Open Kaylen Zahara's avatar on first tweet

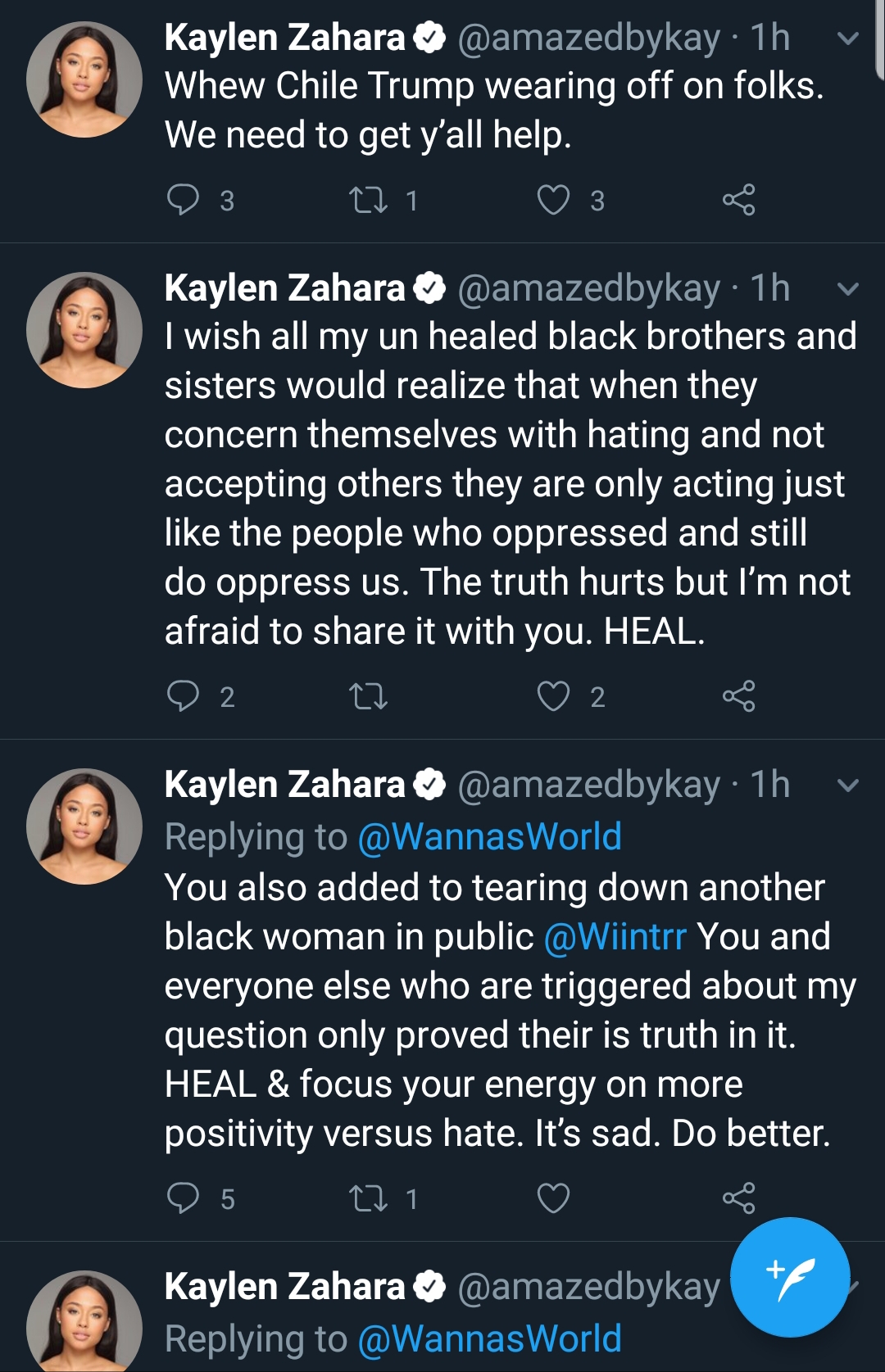84,79
